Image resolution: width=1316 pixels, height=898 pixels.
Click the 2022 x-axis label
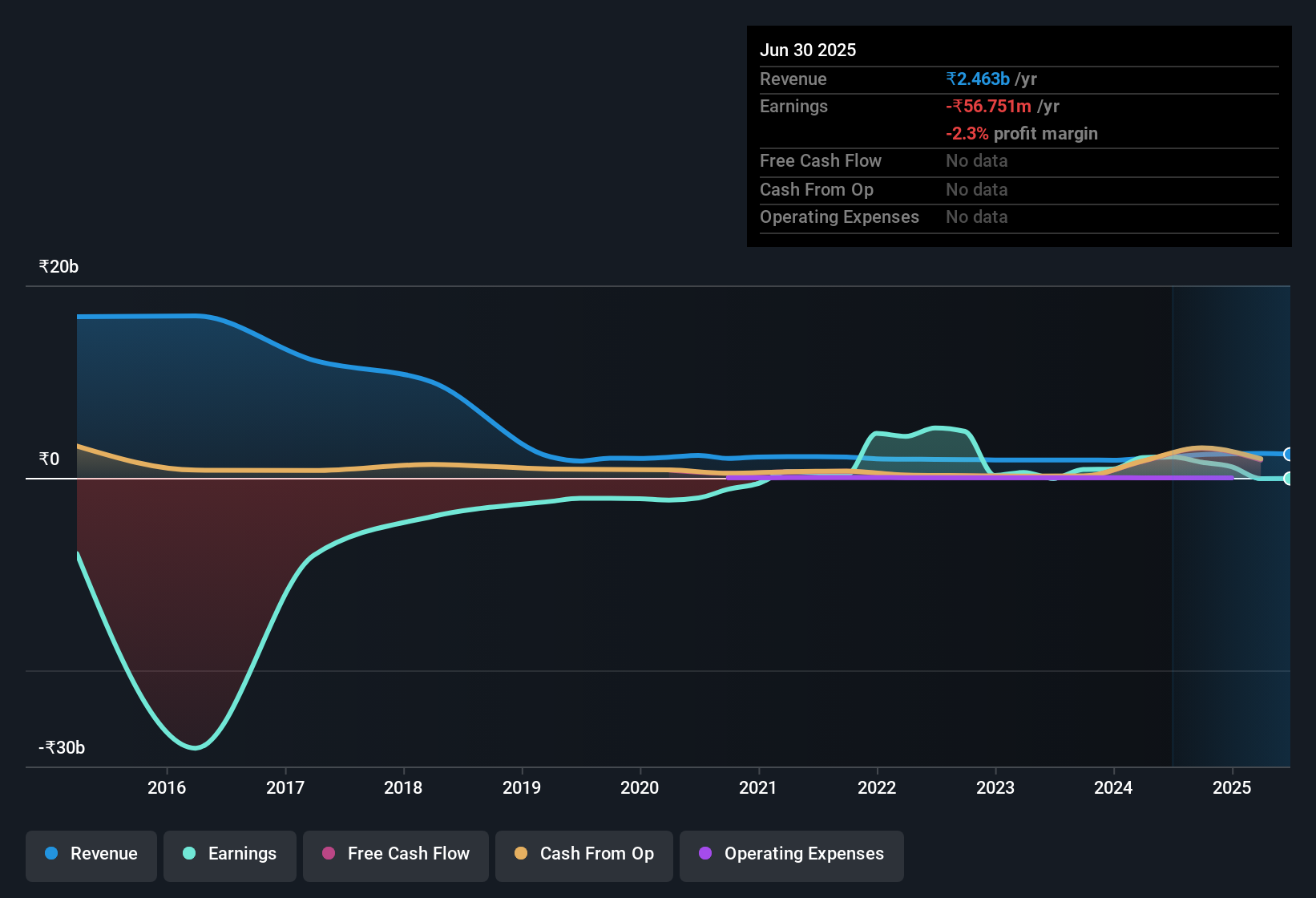(877, 787)
